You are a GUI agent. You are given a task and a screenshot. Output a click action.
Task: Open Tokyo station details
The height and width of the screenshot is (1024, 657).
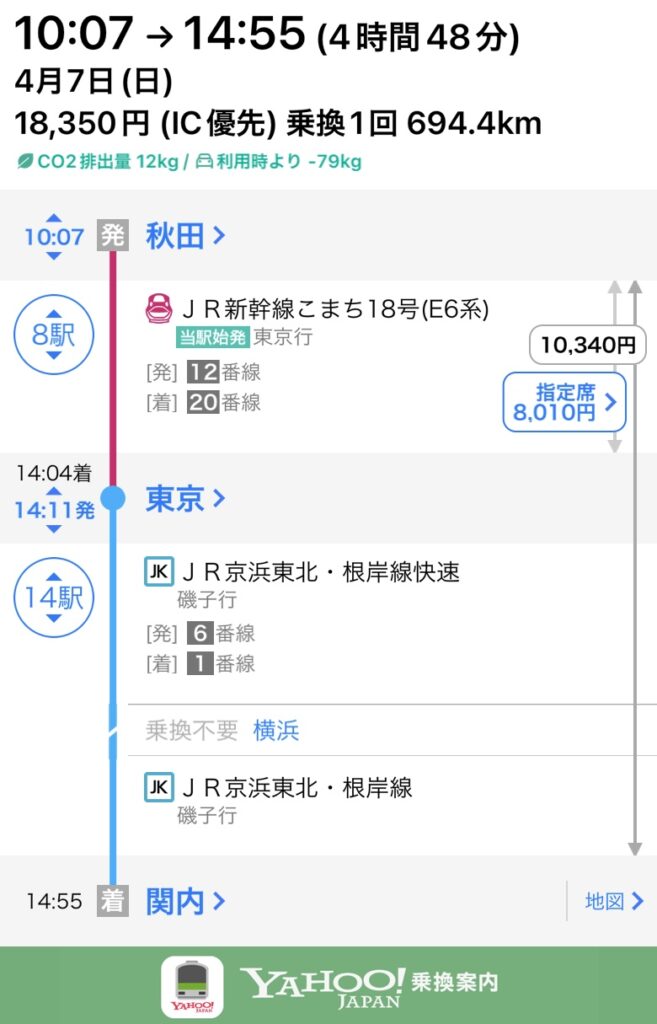point(185,498)
